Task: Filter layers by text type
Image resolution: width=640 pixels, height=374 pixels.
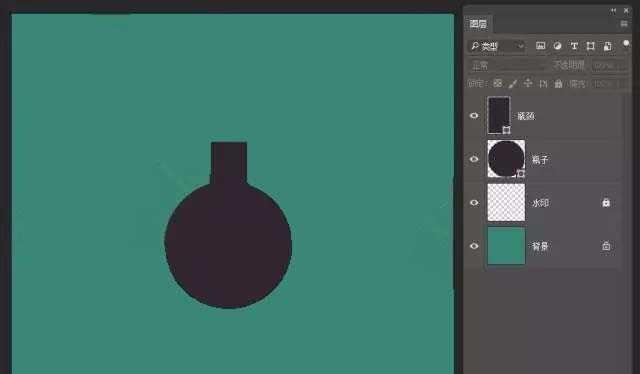Action: (574, 46)
